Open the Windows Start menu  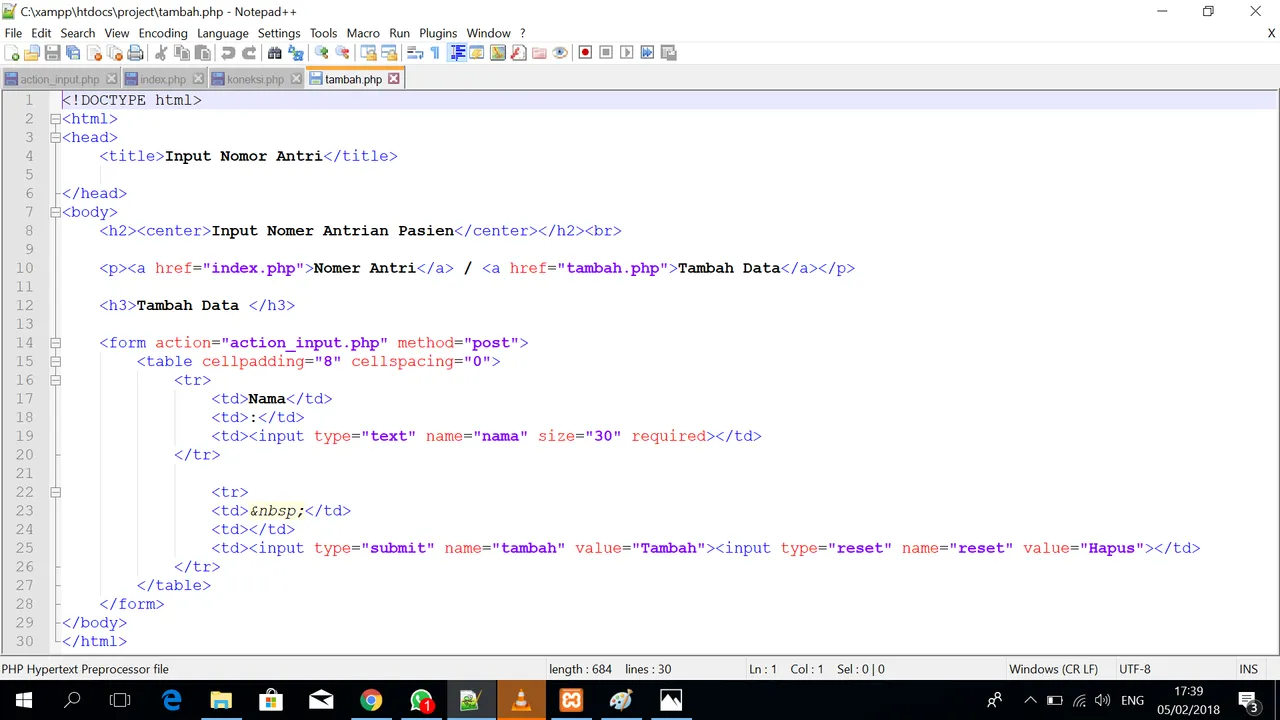tap(24, 700)
